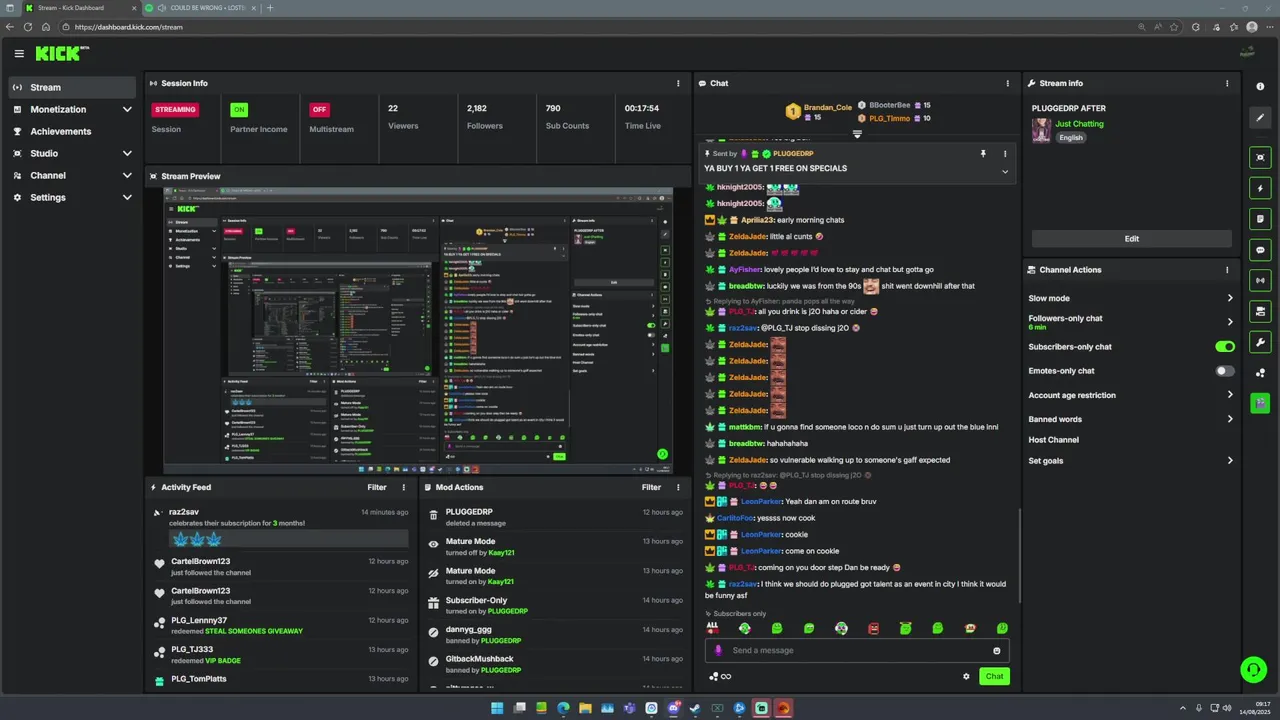The height and width of the screenshot is (720, 1280).
Task: Click LeonParker username saying cookie
Action: [x=761, y=534]
